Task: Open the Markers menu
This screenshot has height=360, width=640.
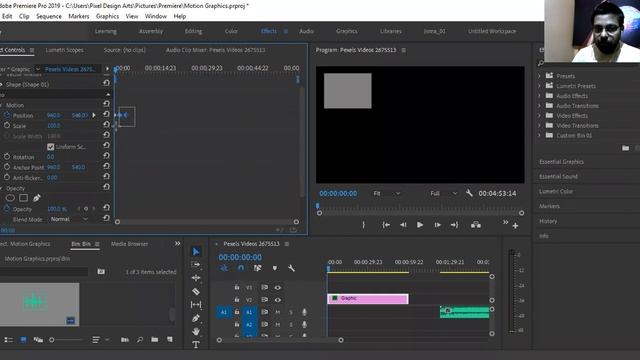Action: pyautogui.click(x=78, y=16)
